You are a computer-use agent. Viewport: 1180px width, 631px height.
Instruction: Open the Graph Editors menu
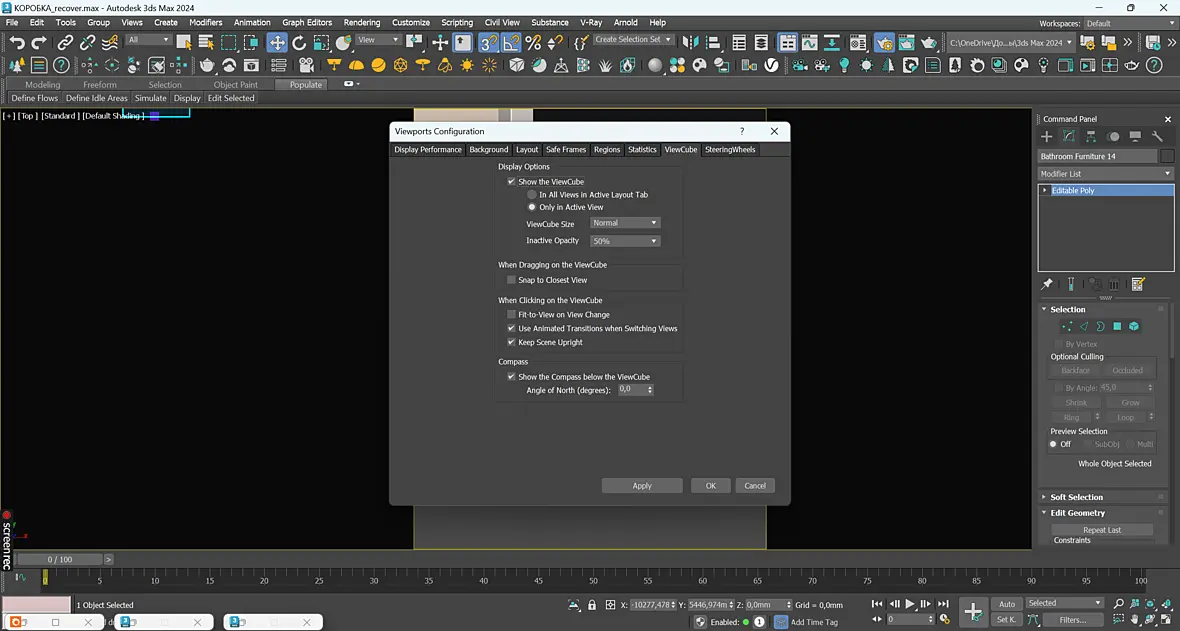(x=307, y=23)
